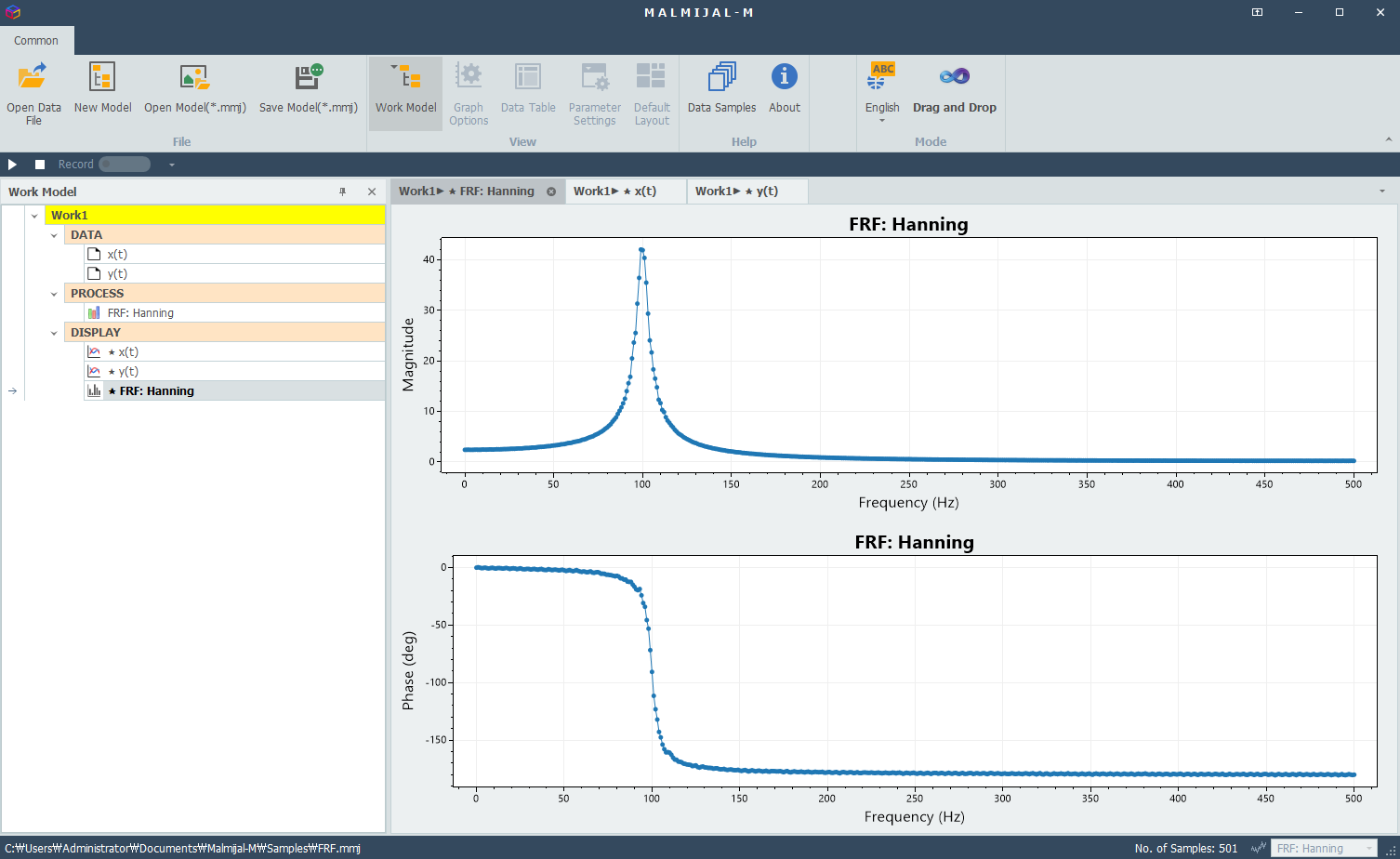Viewport: 1400px width, 859px height.
Task: Click the Phase (deg) axis label
Action: point(407,671)
